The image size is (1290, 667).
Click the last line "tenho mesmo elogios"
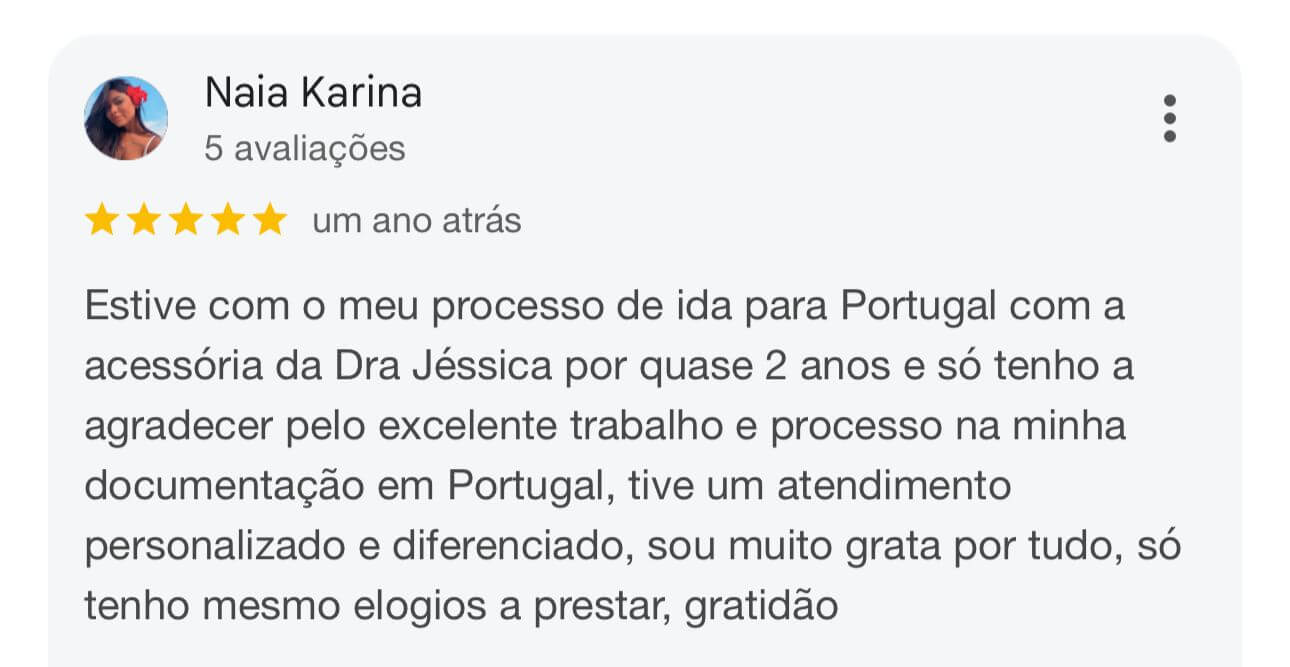pyautogui.click(x=460, y=606)
